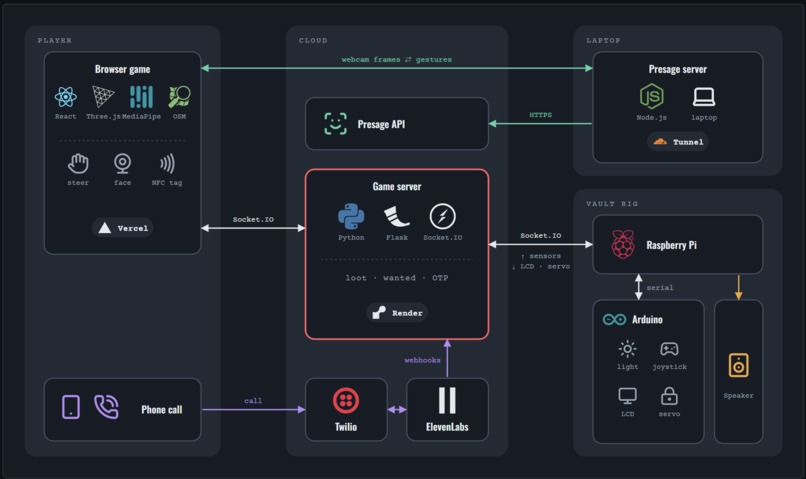Click the Flask horn icon
The width and height of the screenshot is (806, 479).
(x=396, y=216)
